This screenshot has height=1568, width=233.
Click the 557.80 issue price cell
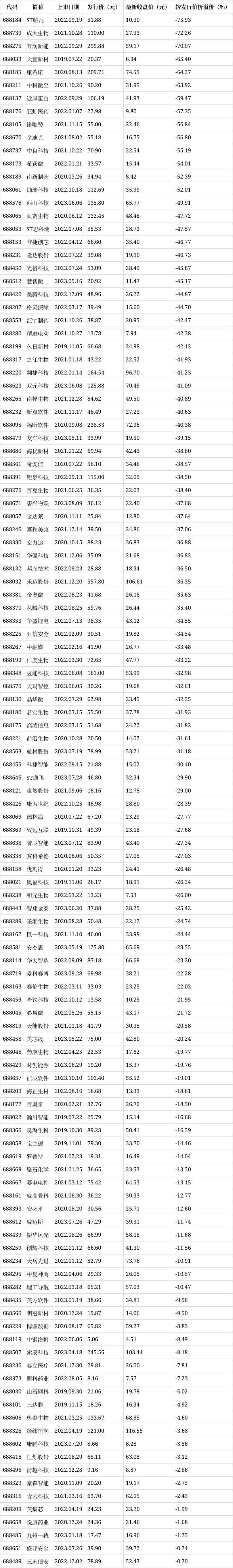click(x=96, y=581)
